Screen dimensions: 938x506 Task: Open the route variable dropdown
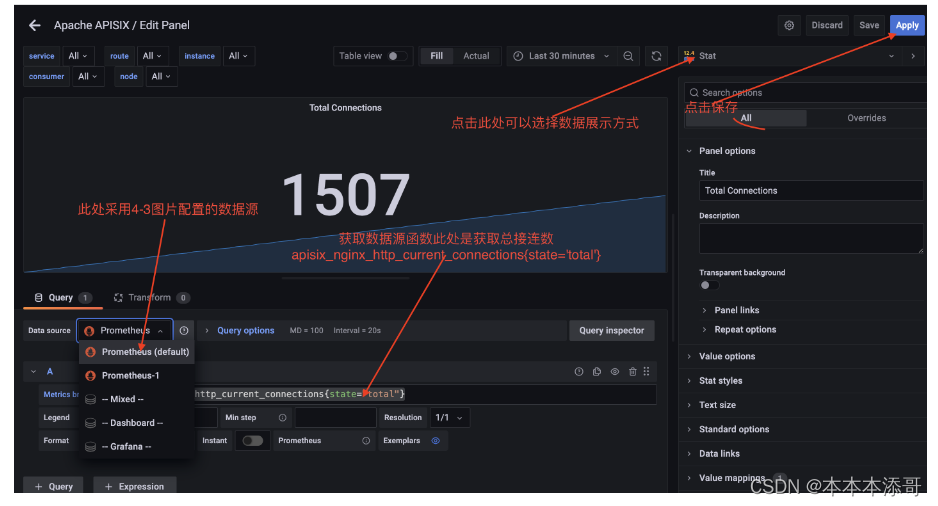[x=153, y=56]
